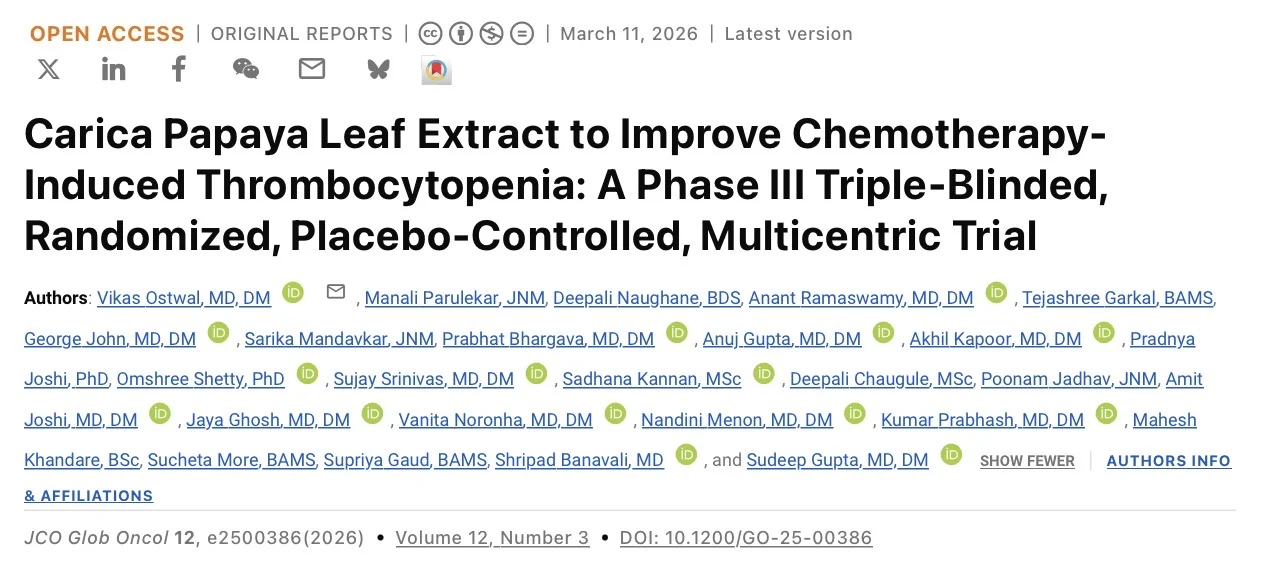This screenshot has width=1271, height=565.
Task: Share article on Facebook
Action: [179, 69]
